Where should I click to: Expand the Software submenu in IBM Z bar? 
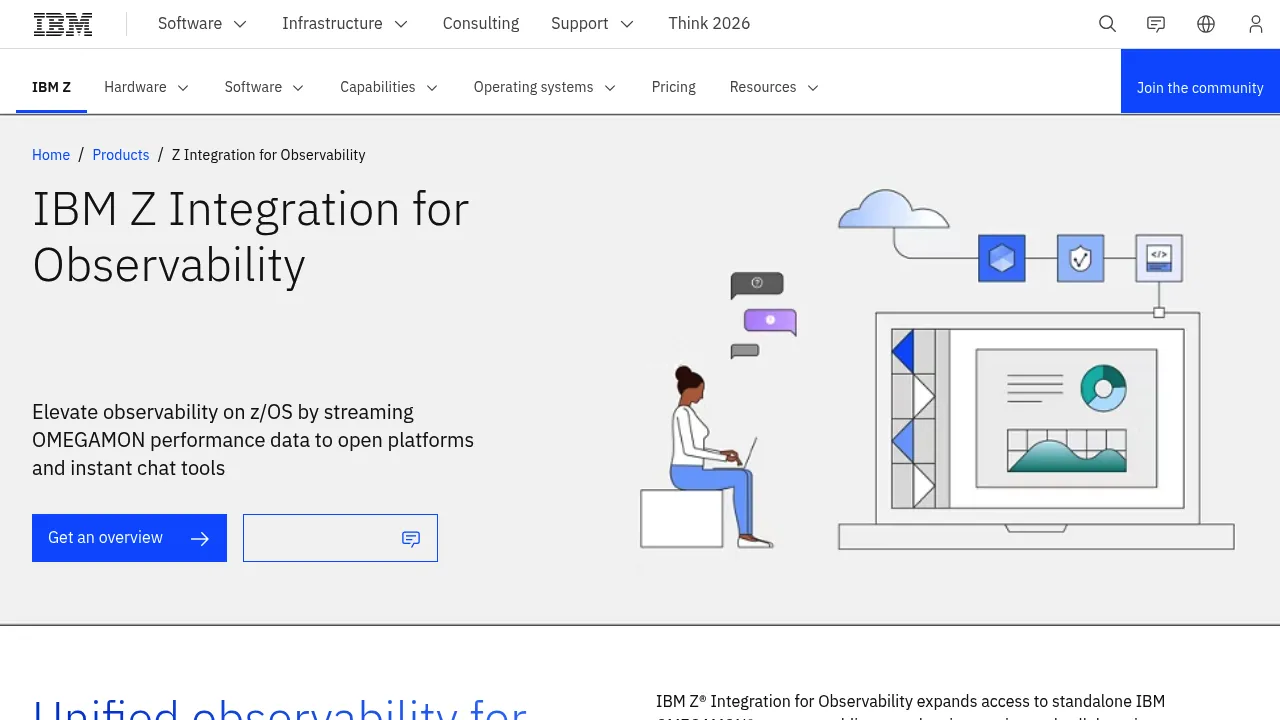[265, 87]
